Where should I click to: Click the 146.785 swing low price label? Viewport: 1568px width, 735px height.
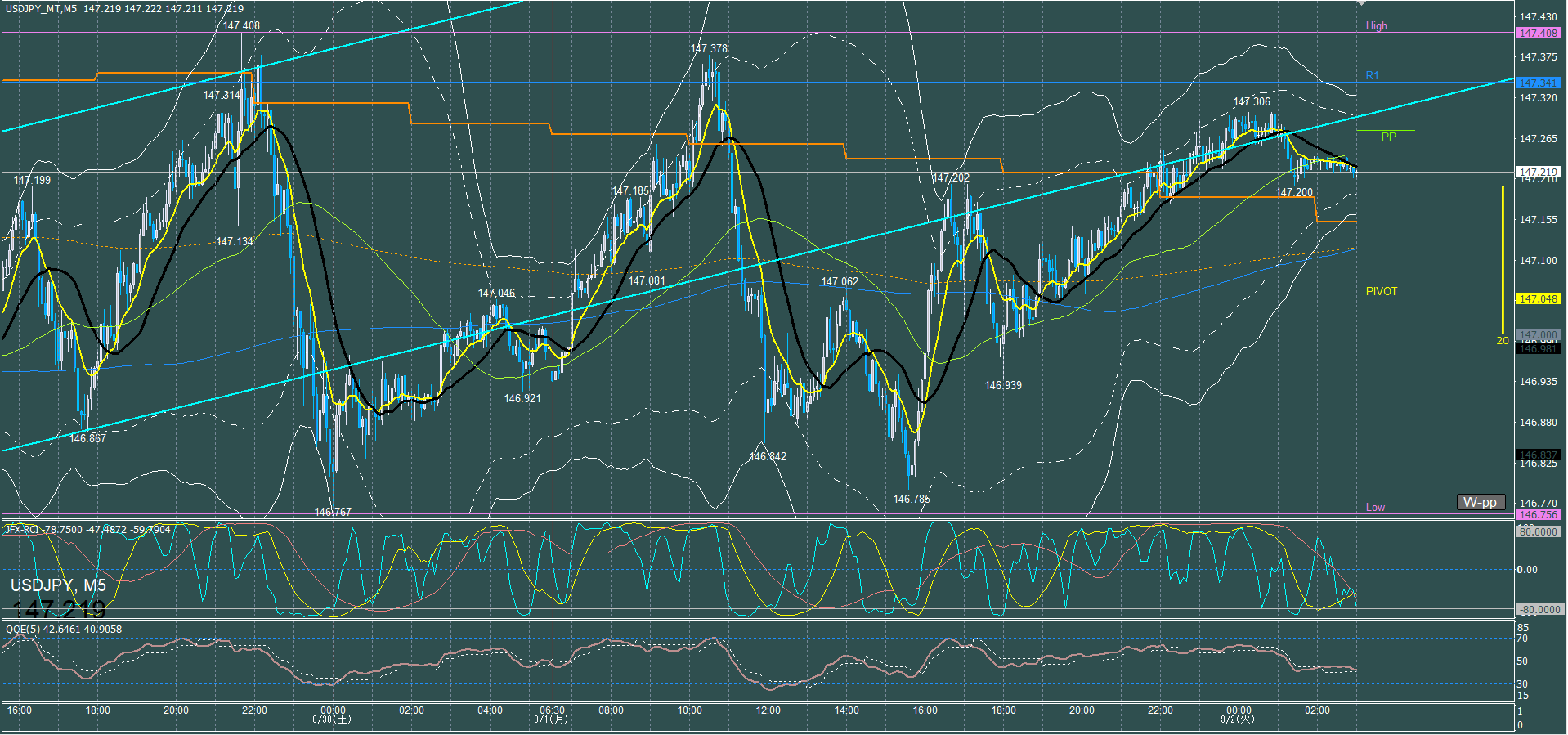pos(911,499)
